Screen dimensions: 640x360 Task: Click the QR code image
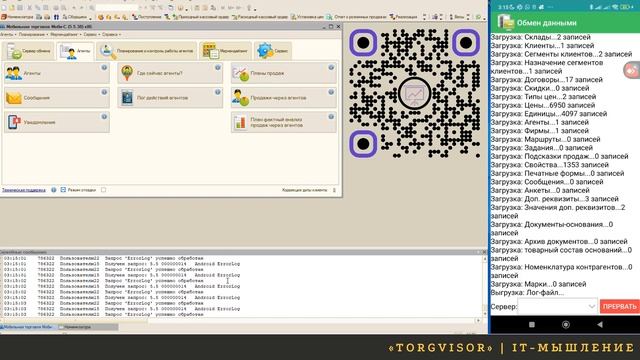click(x=414, y=93)
